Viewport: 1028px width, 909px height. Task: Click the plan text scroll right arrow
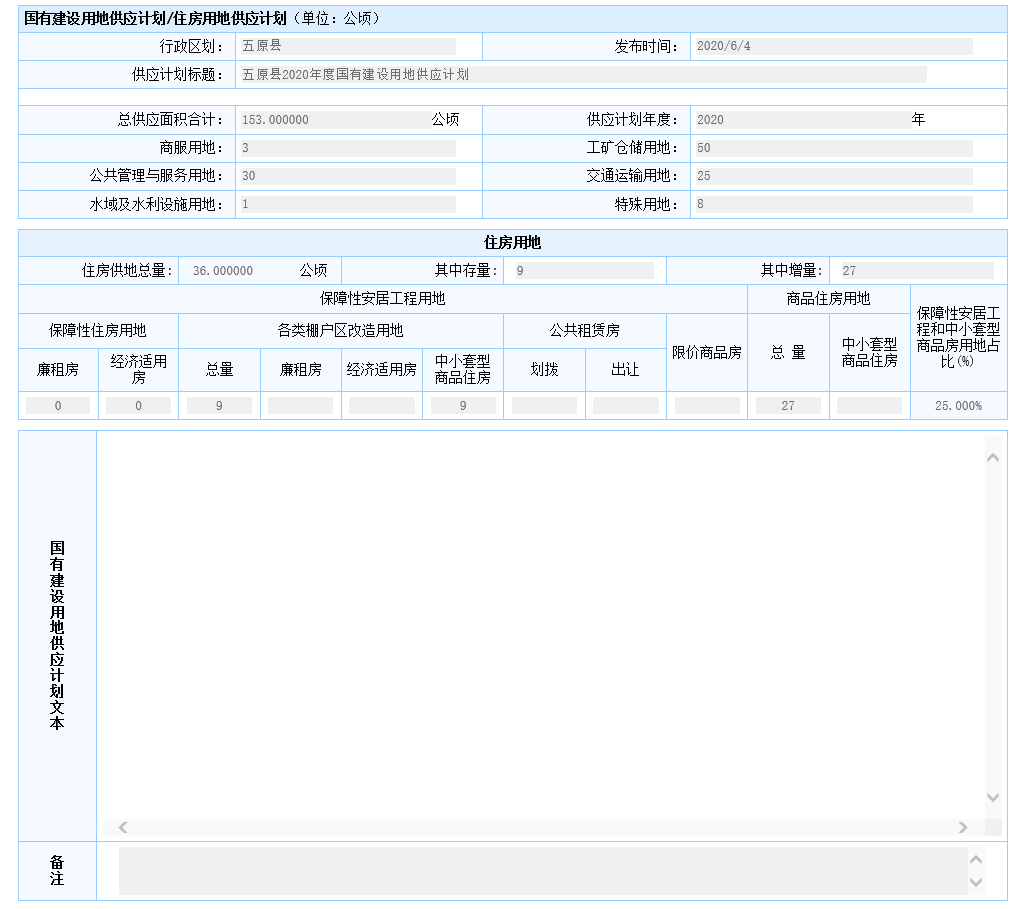click(x=963, y=827)
